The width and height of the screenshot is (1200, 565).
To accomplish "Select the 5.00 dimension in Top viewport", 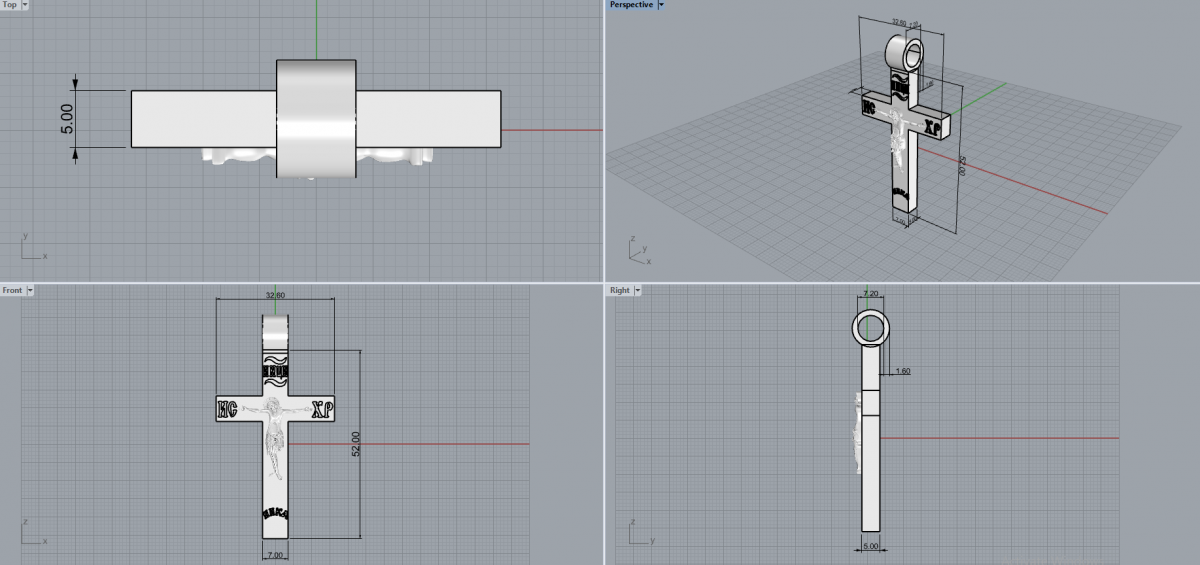I will (x=68, y=119).
